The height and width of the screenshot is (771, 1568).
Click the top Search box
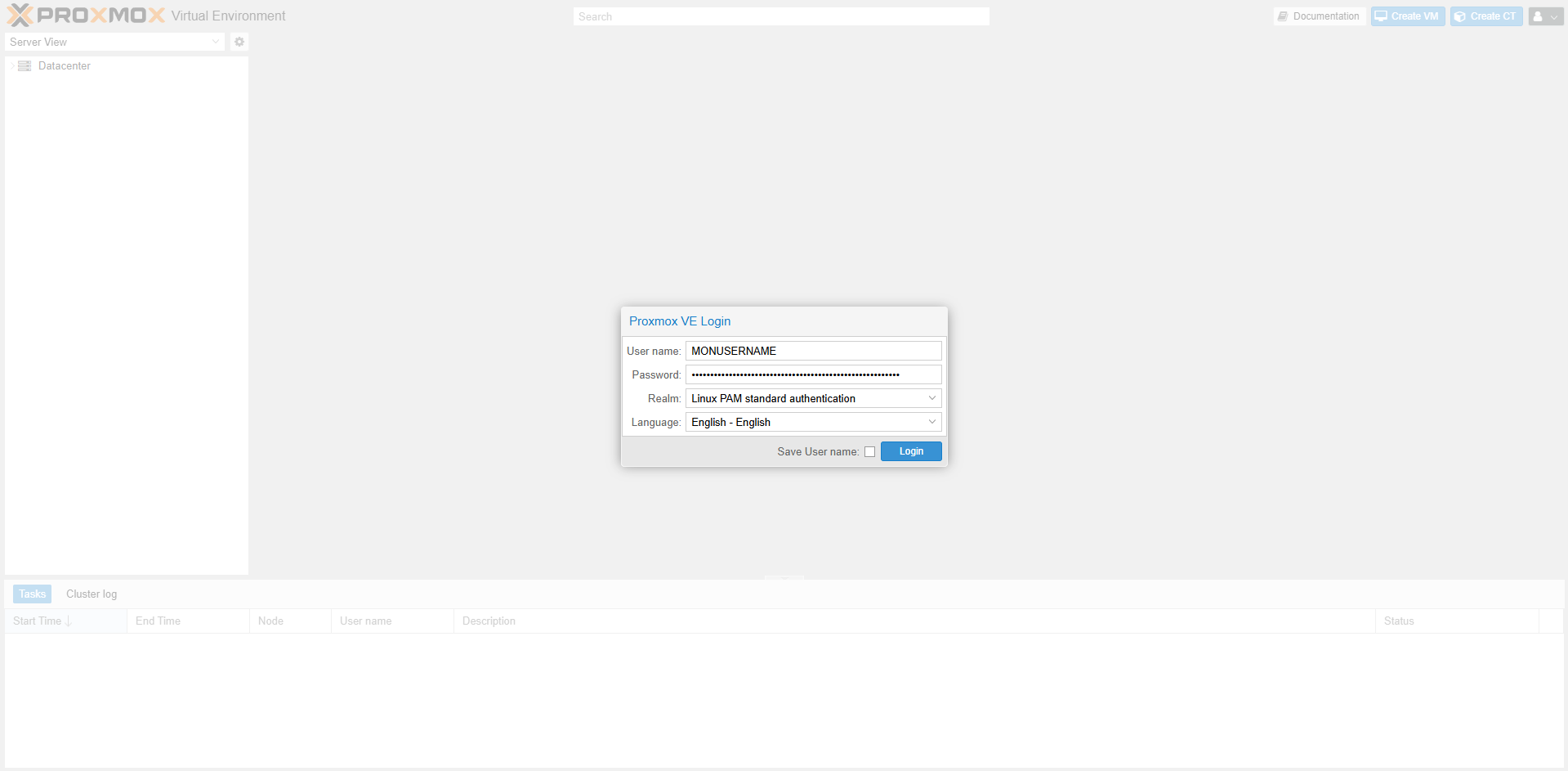click(x=780, y=16)
